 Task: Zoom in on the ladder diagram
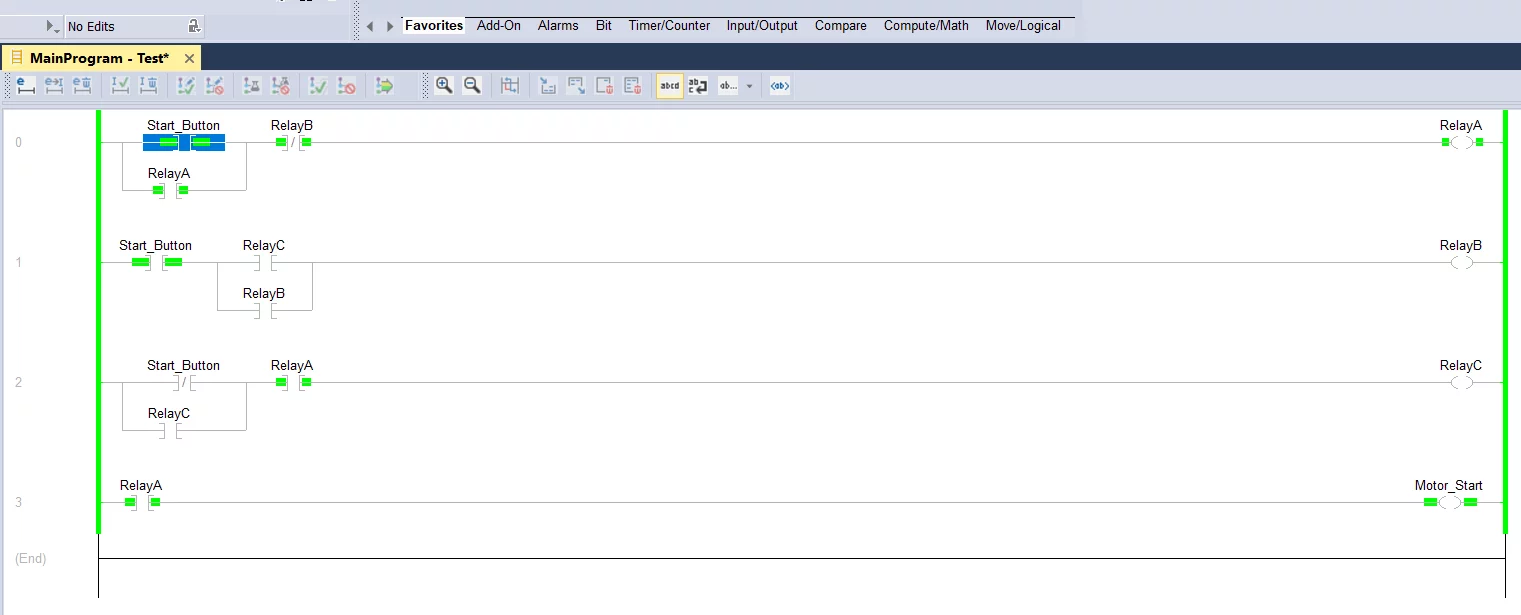pos(444,86)
